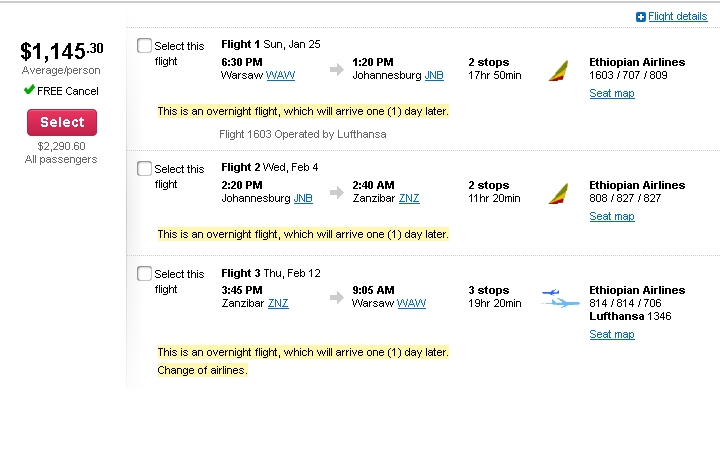Click the ZNZ link under 2:40 AM
The height and width of the screenshot is (465, 720).
point(409,198)
